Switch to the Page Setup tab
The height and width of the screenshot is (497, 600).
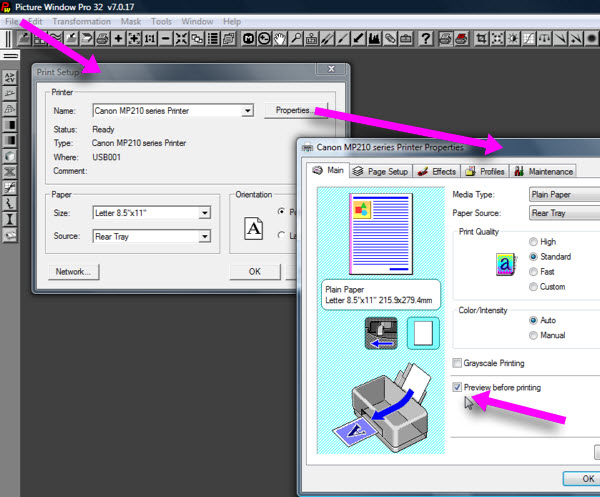pyautogui.click(x=381, y=172)
